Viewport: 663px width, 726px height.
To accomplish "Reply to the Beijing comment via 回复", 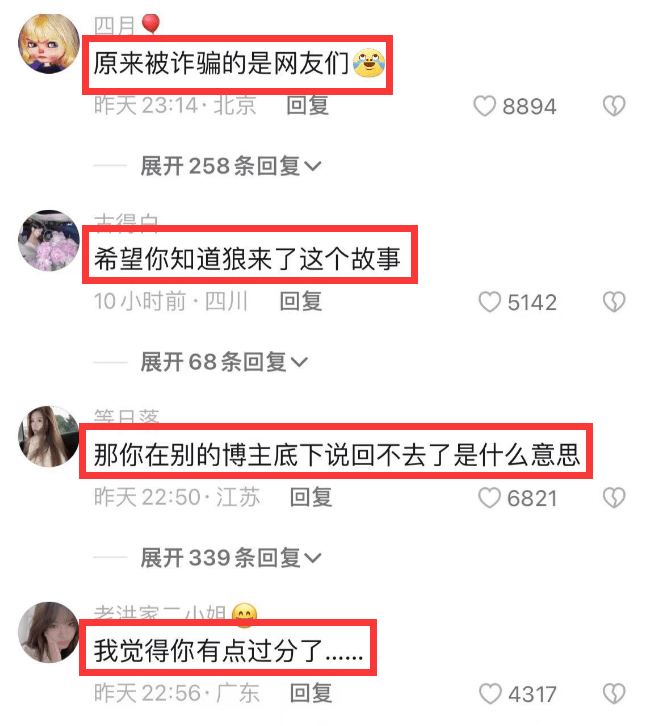I will point(307,106).
